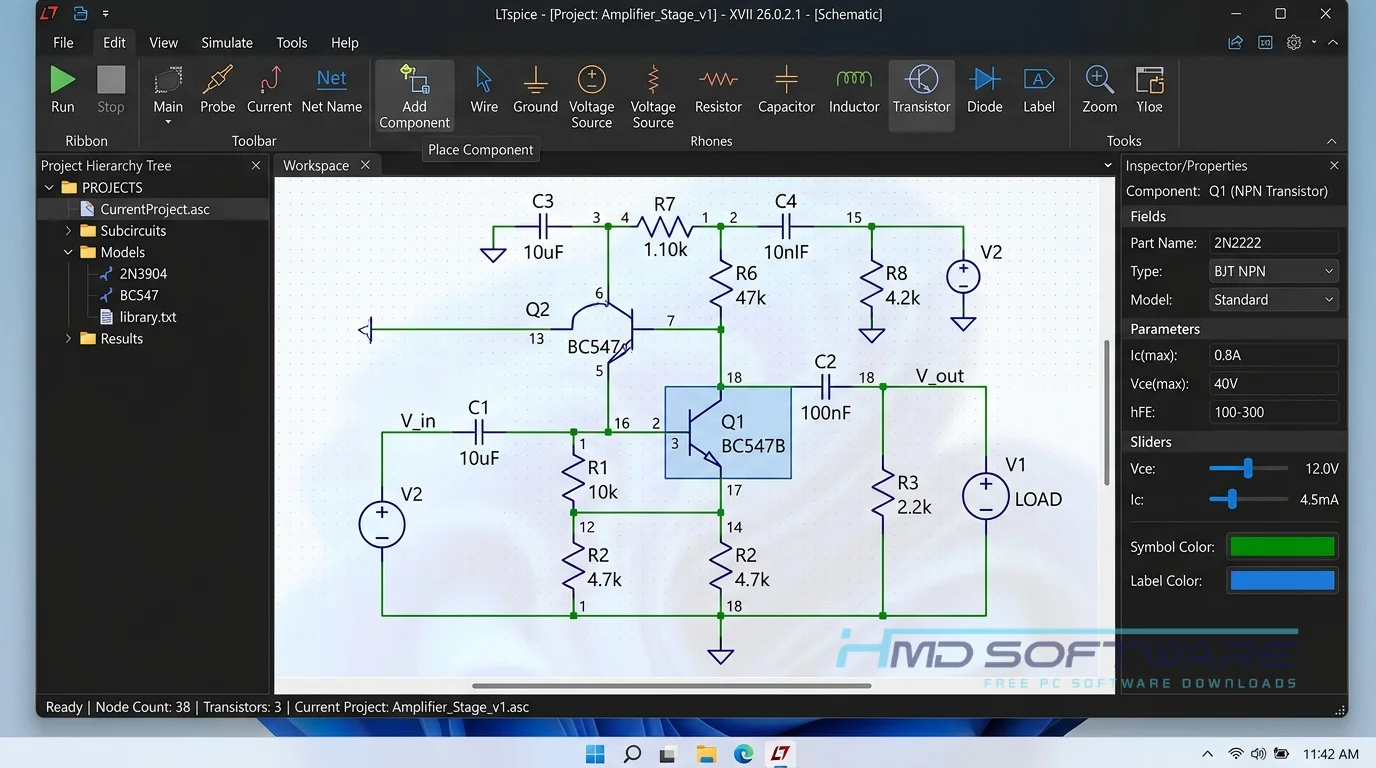Close the Project Hierarchy Tree panel

click(256, 165)
